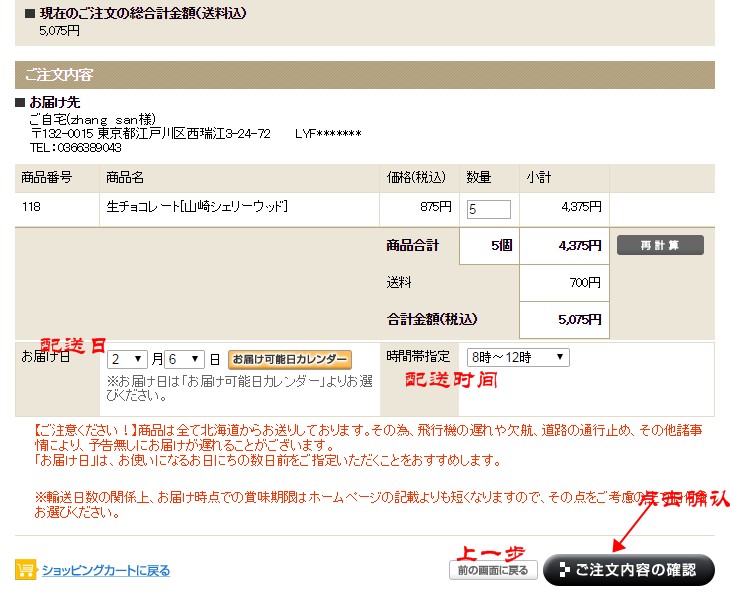Open the delivery day dropdown
Screen dimensions: 730x597
point(184,359)
